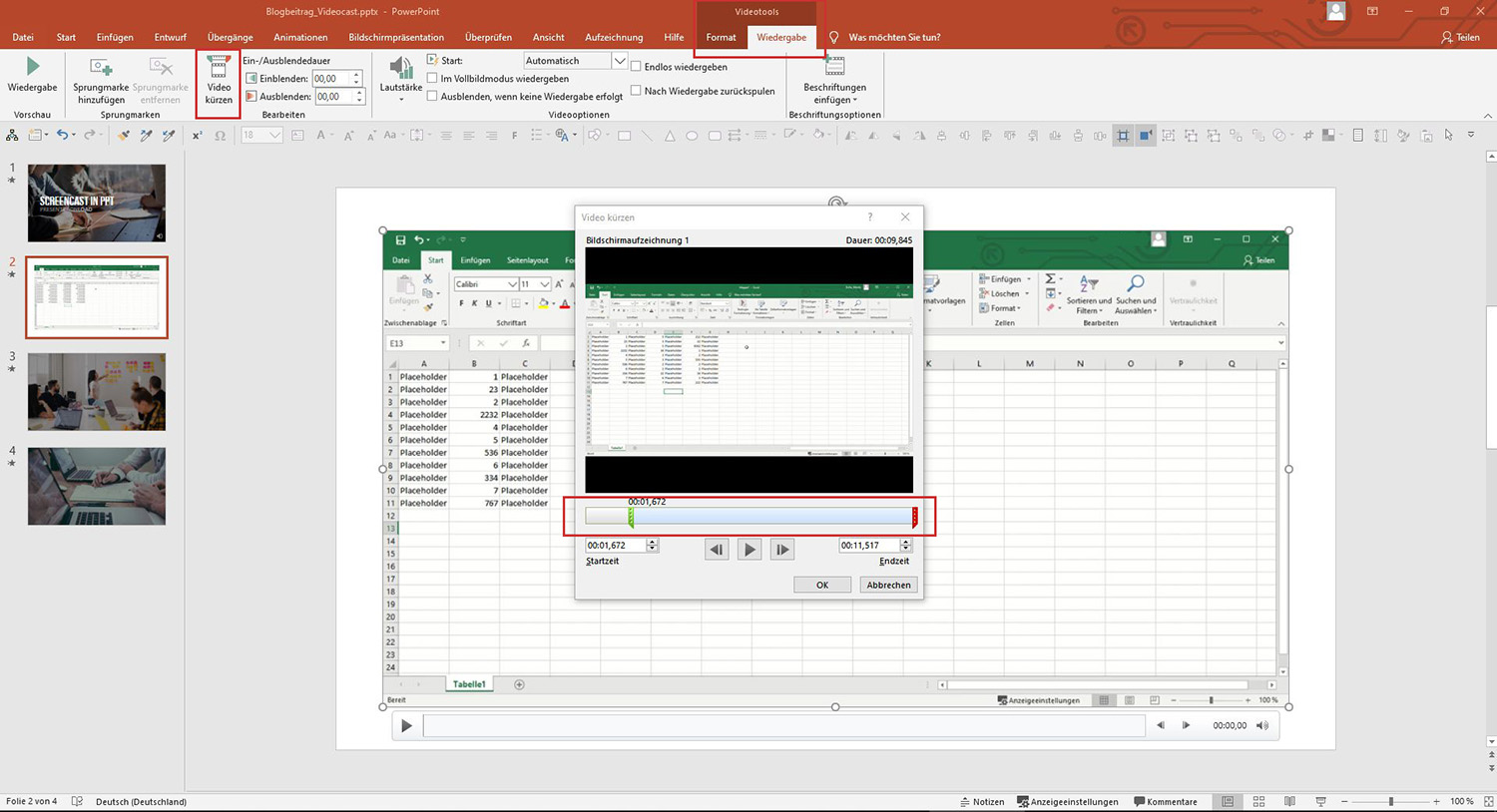
Task: Click Endzeit spinner down arrow
Action: [x=906, y=549]
